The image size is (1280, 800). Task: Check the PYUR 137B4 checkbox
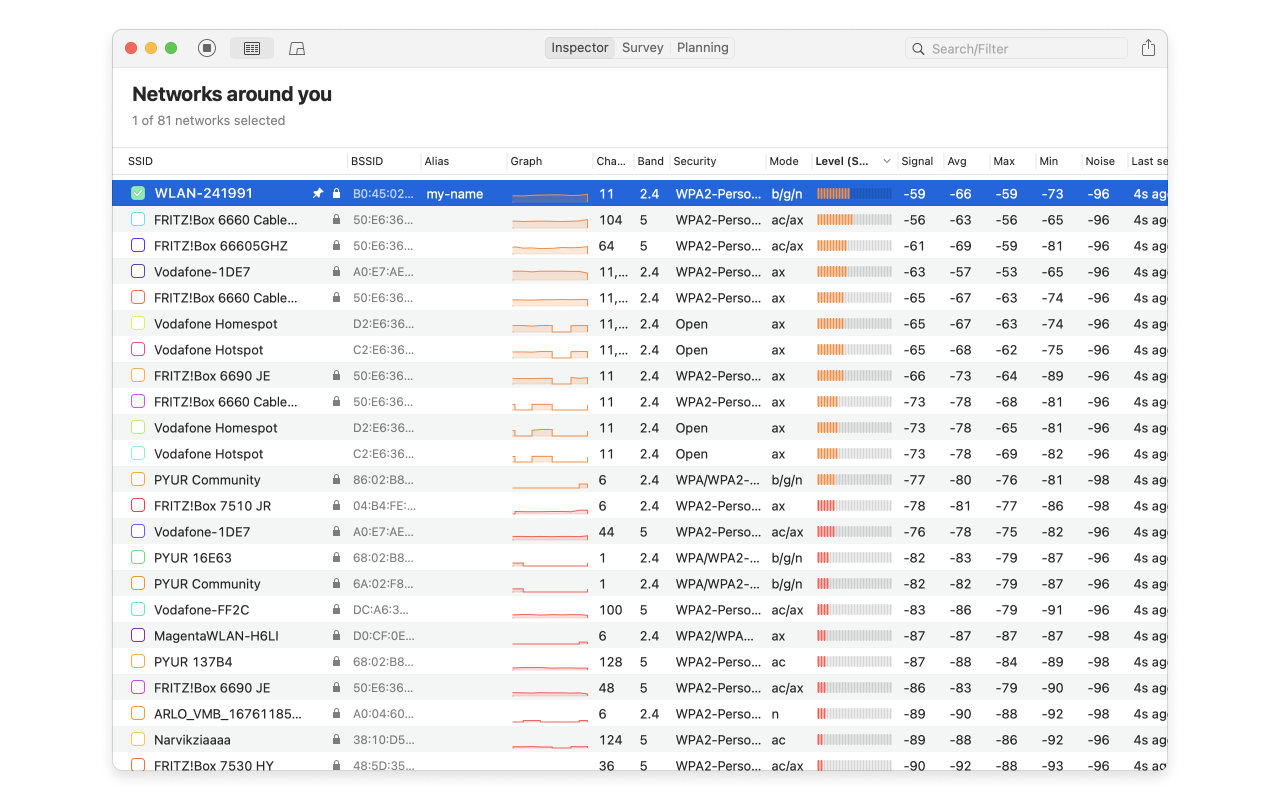(138, 661)
